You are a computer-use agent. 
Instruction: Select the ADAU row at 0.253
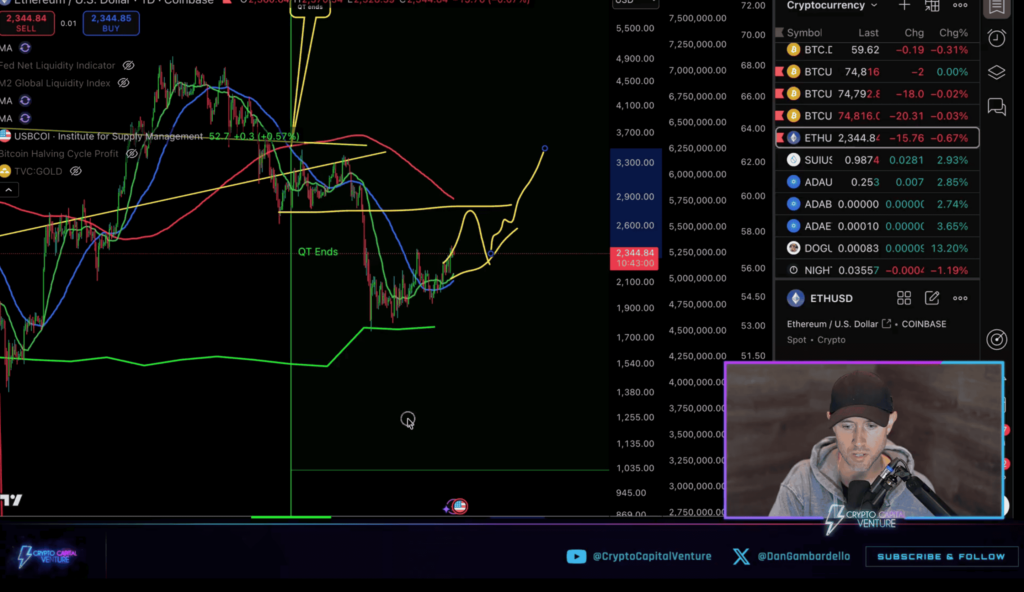click(877, 182)
